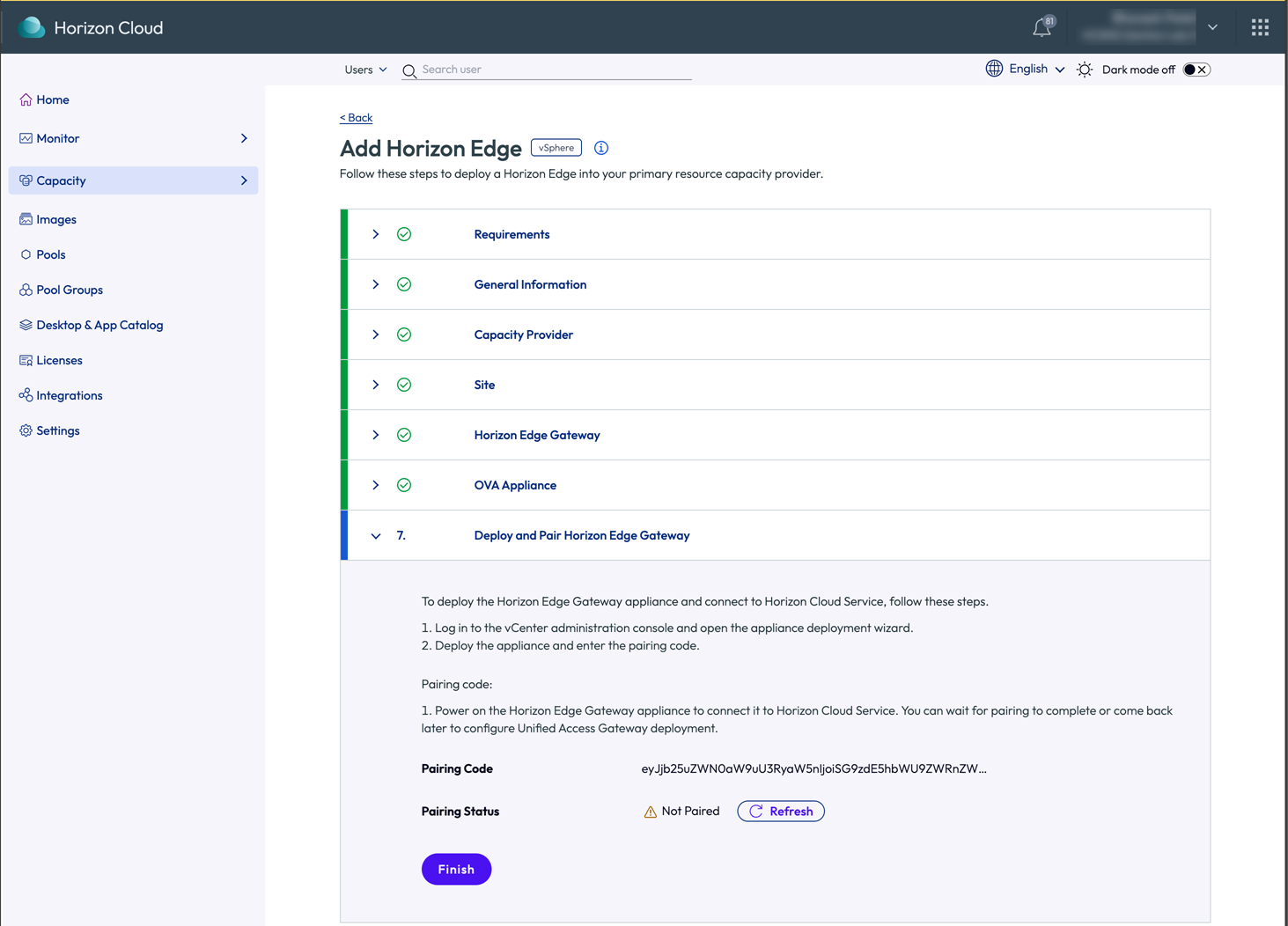Click the Capacity Provider step title
This screenshot has height=926, width=1288.
click(x=523, y=334)
